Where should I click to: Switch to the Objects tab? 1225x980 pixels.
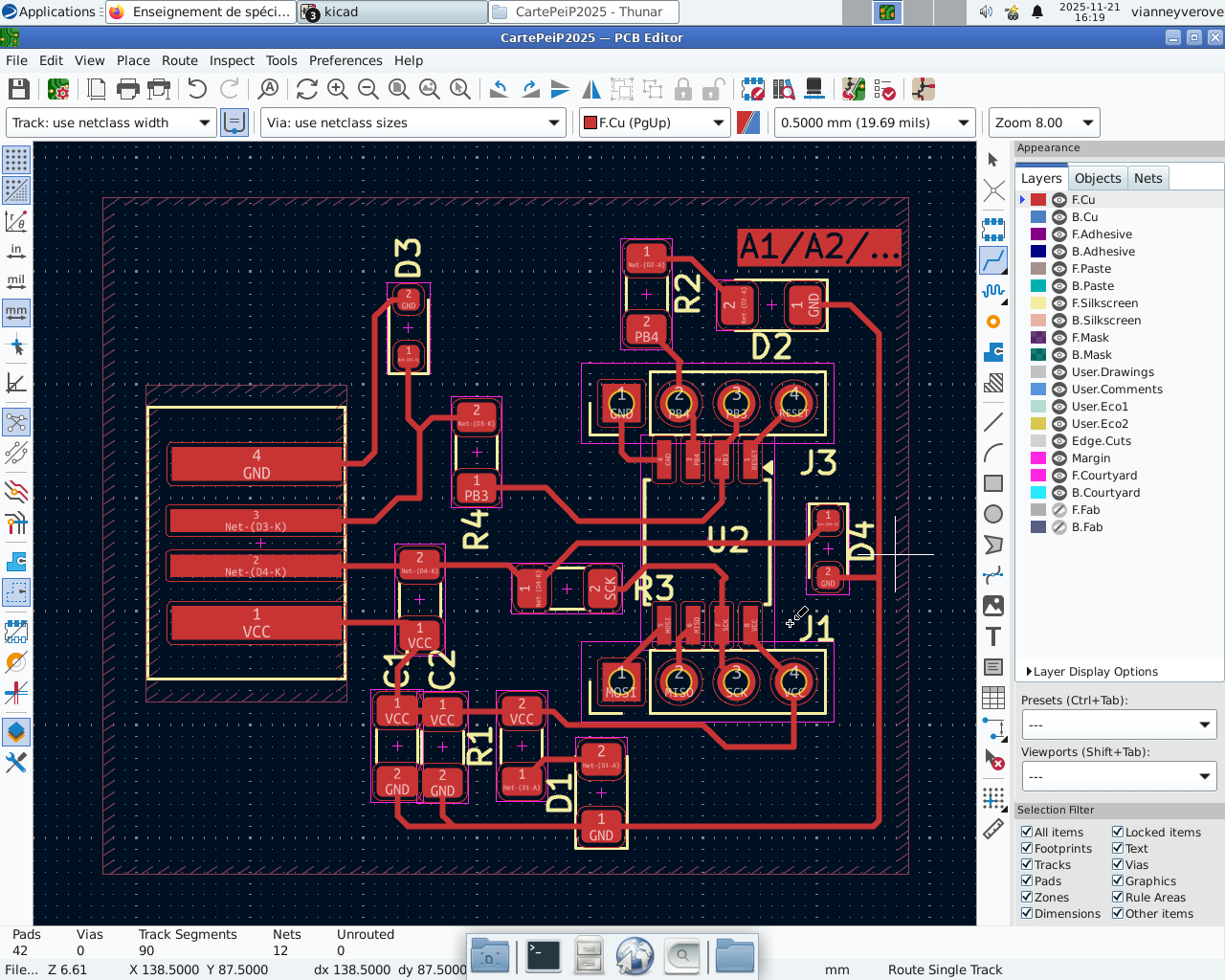[x=1097, y=178]
